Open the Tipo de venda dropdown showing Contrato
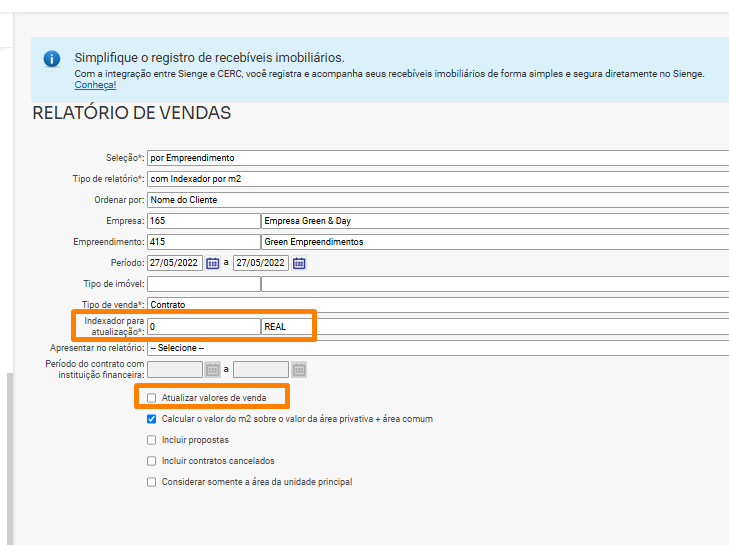The width and height of the screenshot is (729, 545). pyautogui.click(x=438, y=305)
